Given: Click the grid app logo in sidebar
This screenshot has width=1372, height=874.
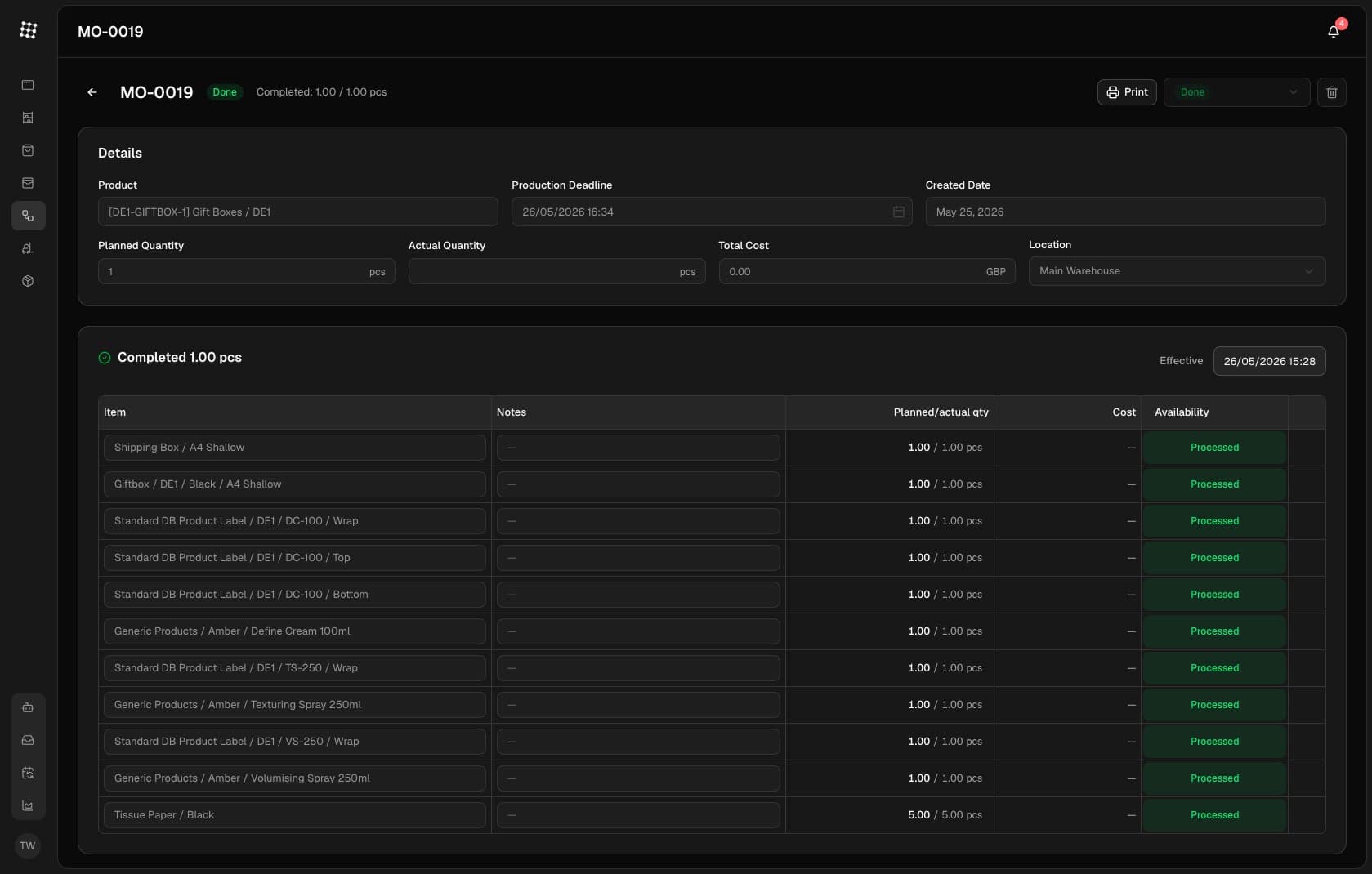Looking at the screenshot, I should click(x=28, y=30).
